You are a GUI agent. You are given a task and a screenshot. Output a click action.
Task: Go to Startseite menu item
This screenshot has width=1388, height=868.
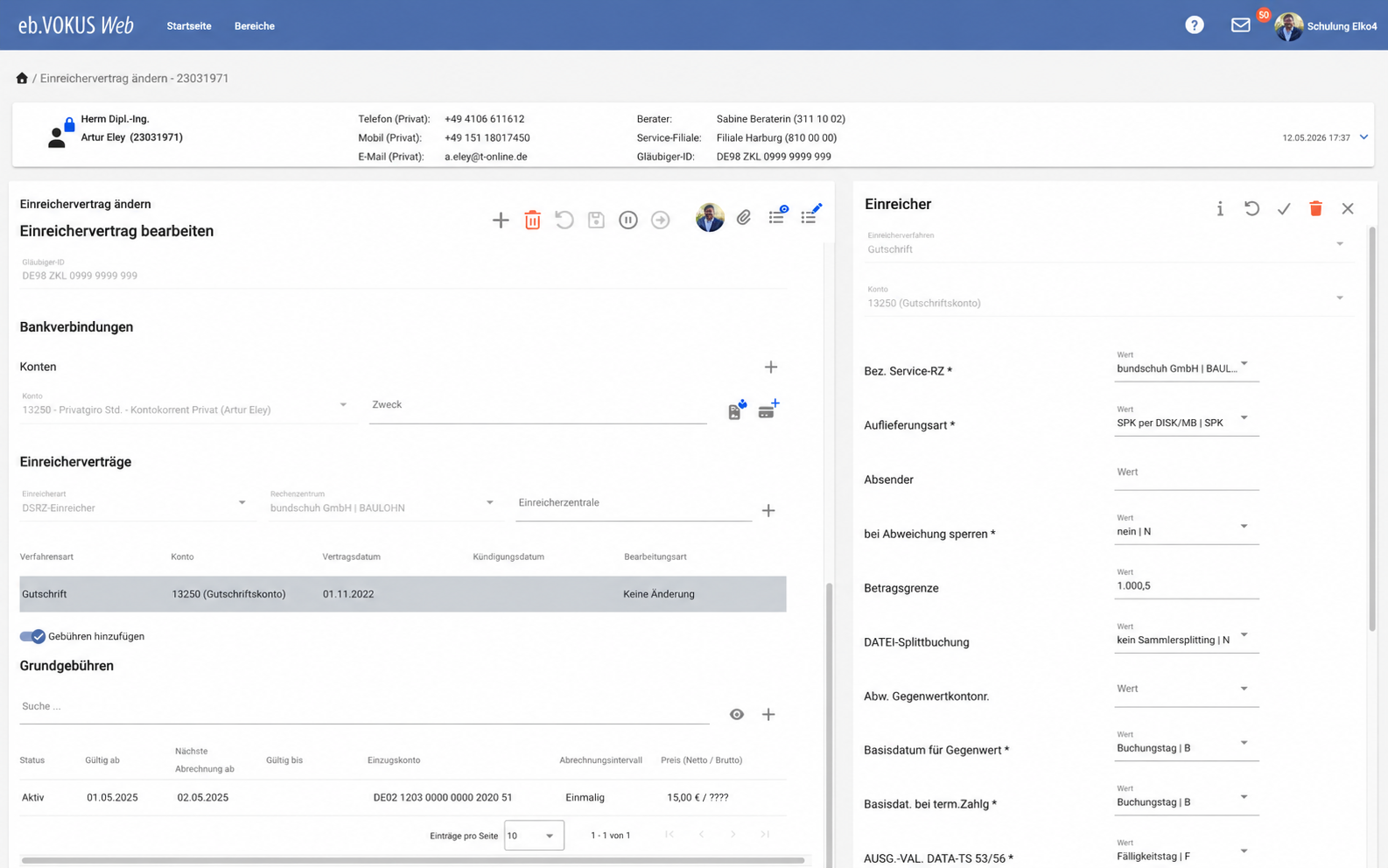coord(189,26)
